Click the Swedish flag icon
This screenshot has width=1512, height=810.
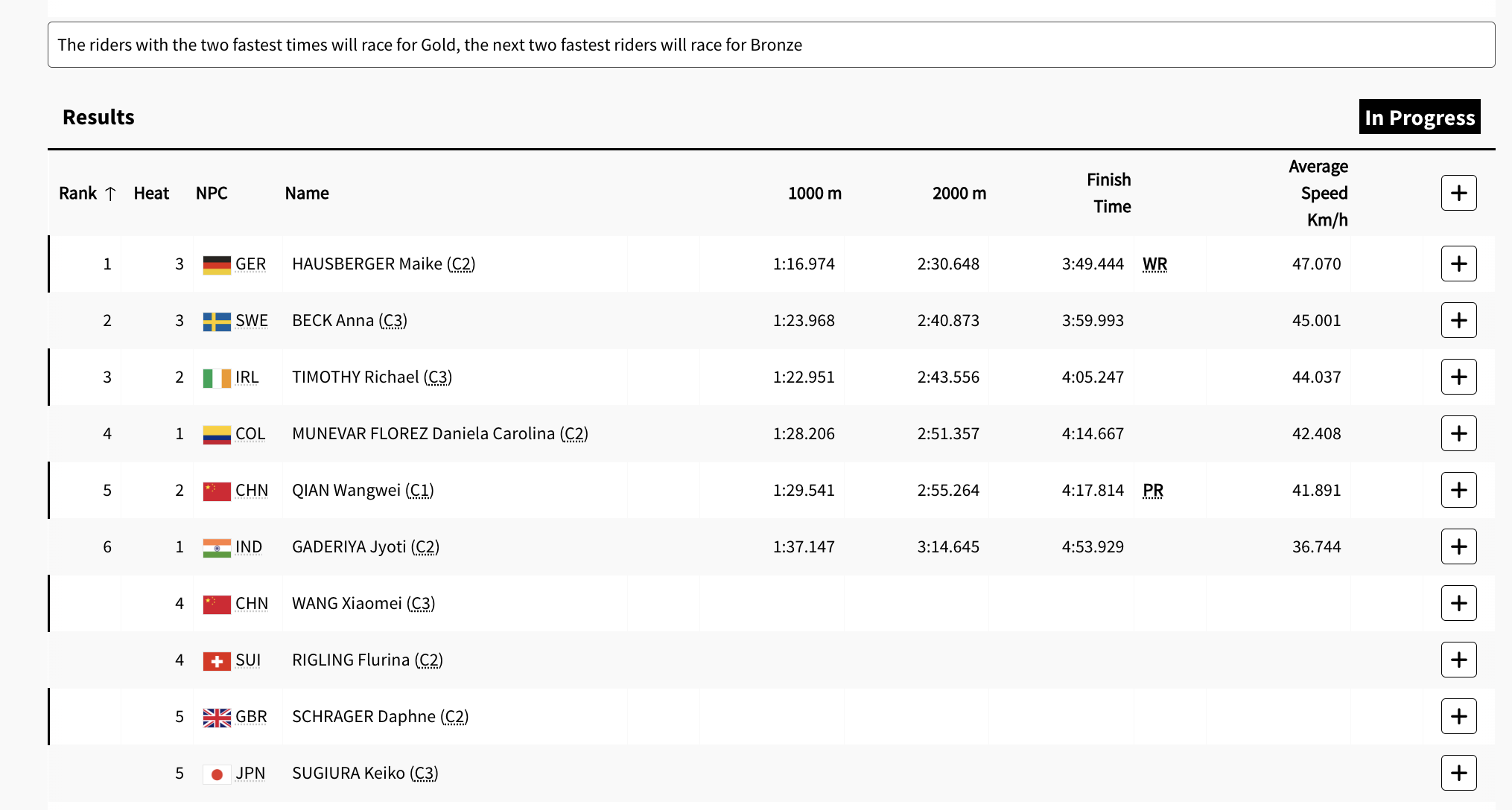[x=217, y=322]
